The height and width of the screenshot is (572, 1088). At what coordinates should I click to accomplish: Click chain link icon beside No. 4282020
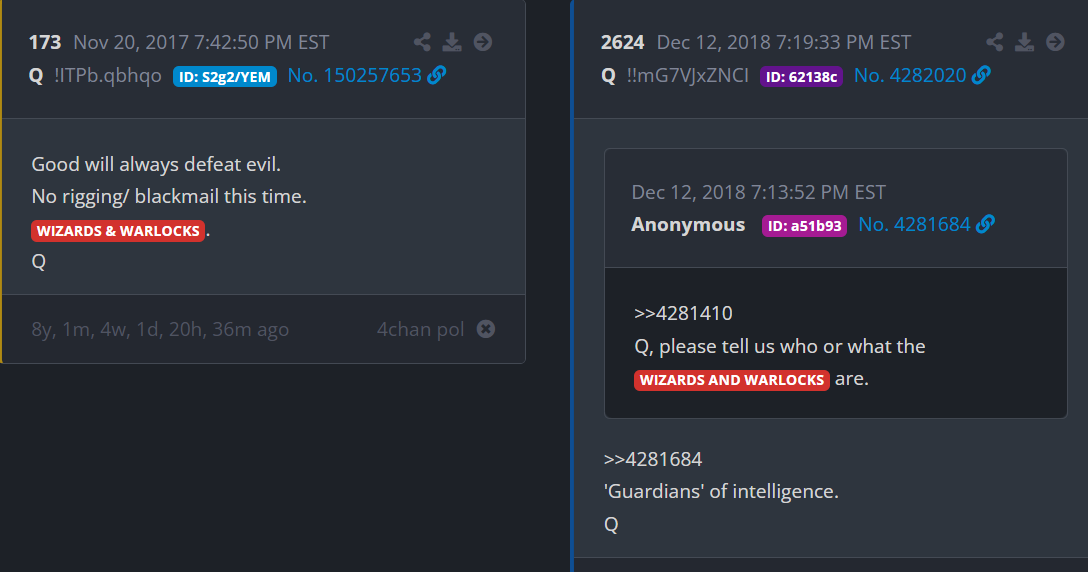tap(981, 75)
